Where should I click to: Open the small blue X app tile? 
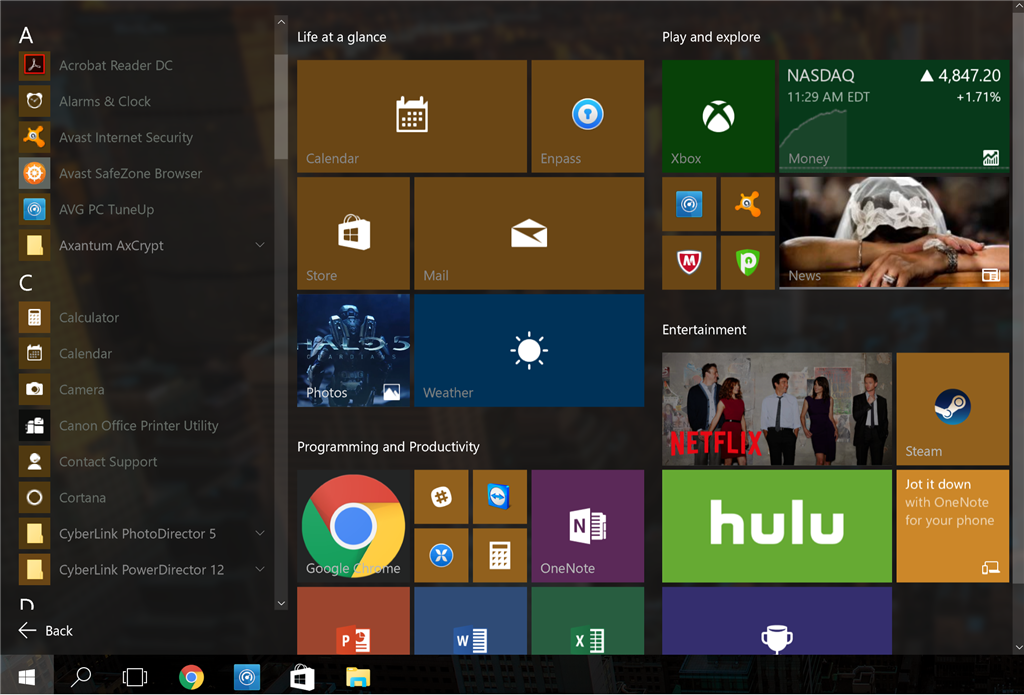pyautogui.click(x=441, y=555)
